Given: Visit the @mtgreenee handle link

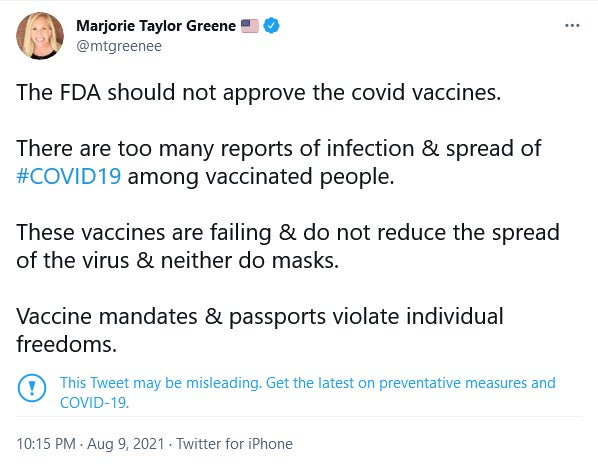Looking at the screenshot, I should [x=119, y=46].
